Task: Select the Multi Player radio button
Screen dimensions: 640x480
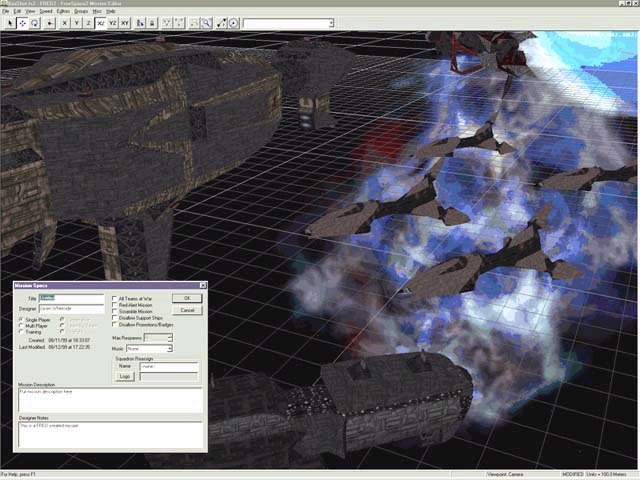Action: pyautogui.click(x=21, y=325)
